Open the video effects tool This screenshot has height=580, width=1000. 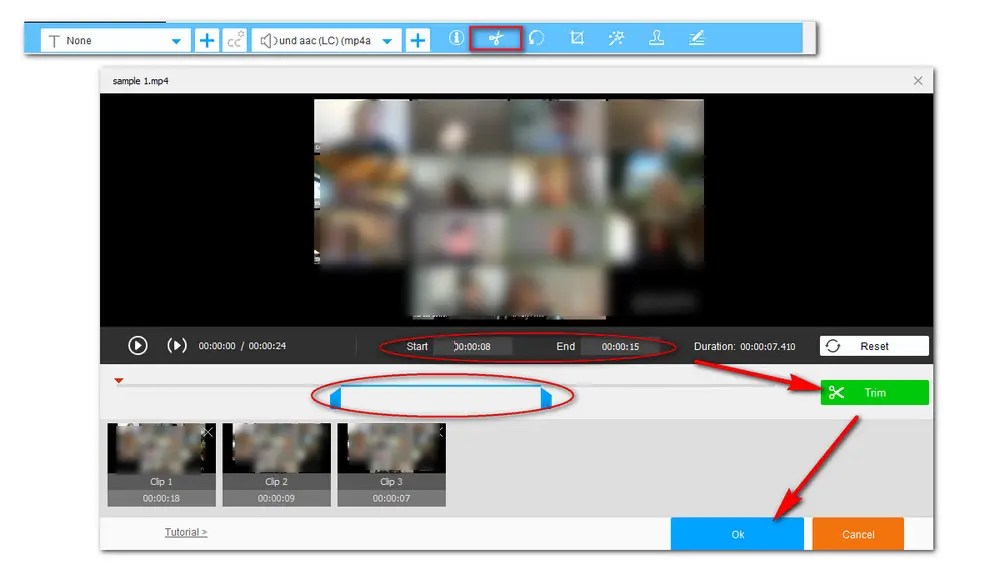(x=617, y=38)
